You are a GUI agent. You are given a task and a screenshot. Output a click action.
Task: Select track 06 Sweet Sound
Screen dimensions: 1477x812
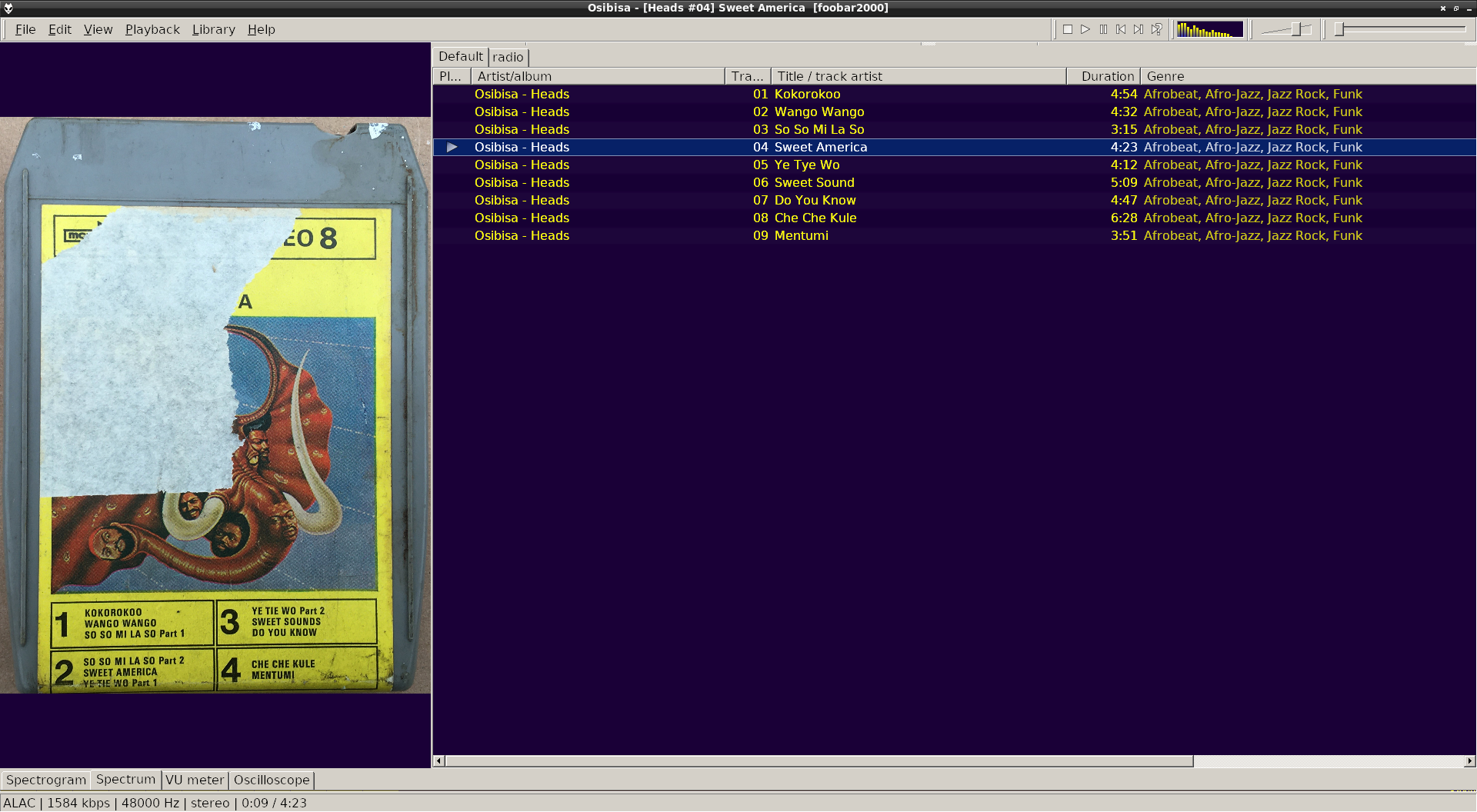[954, 182]
